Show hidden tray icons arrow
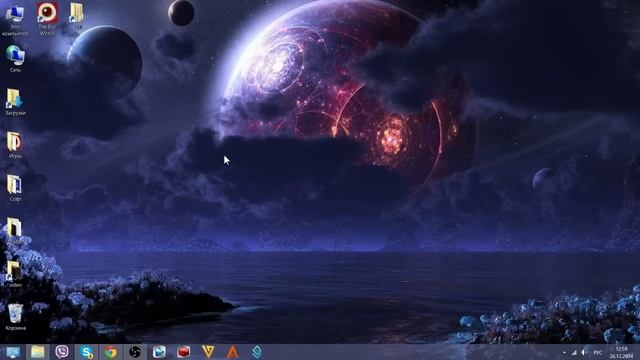Image resolution: width=640 pixels, height=360 pixels. (x=564, y=352)
